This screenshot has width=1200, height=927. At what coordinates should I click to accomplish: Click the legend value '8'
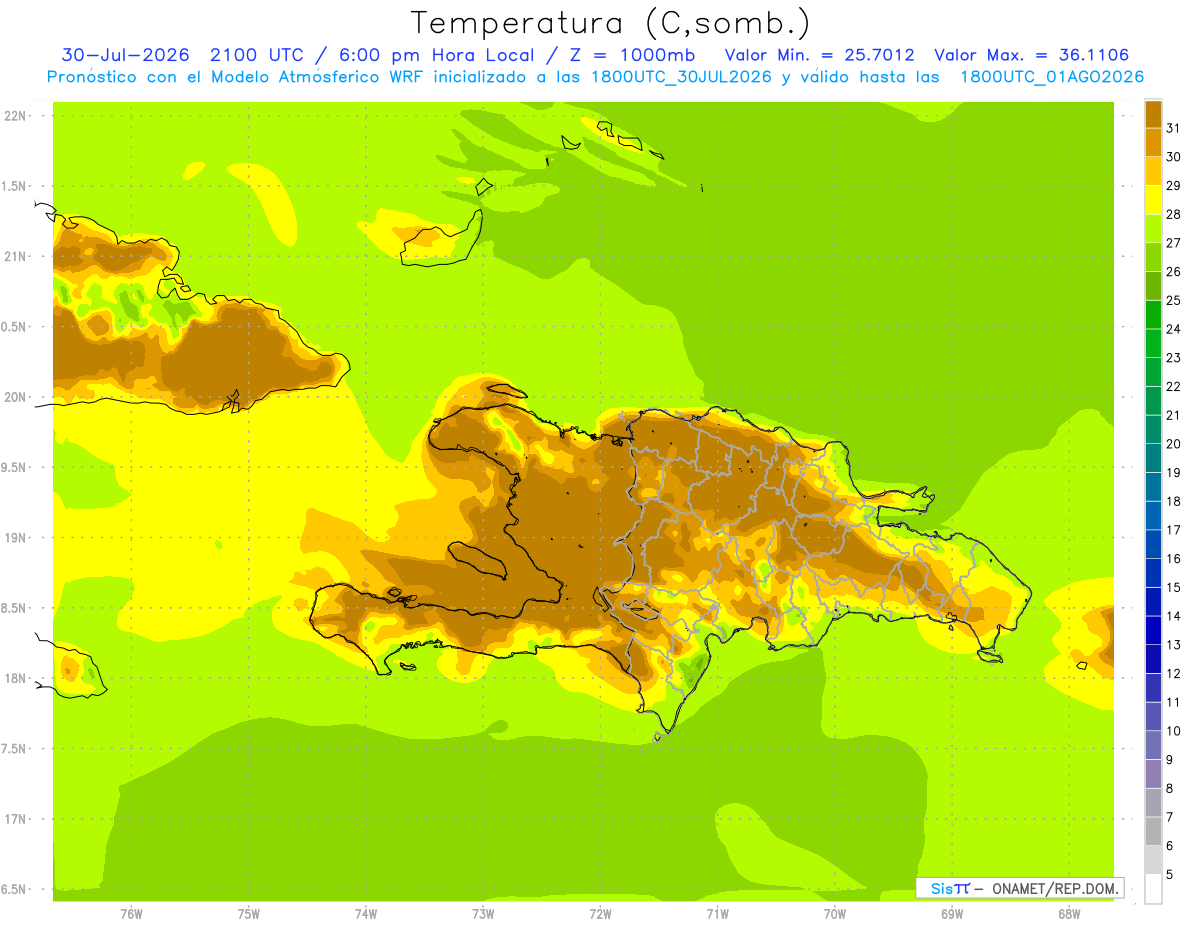coord(1170,788)
